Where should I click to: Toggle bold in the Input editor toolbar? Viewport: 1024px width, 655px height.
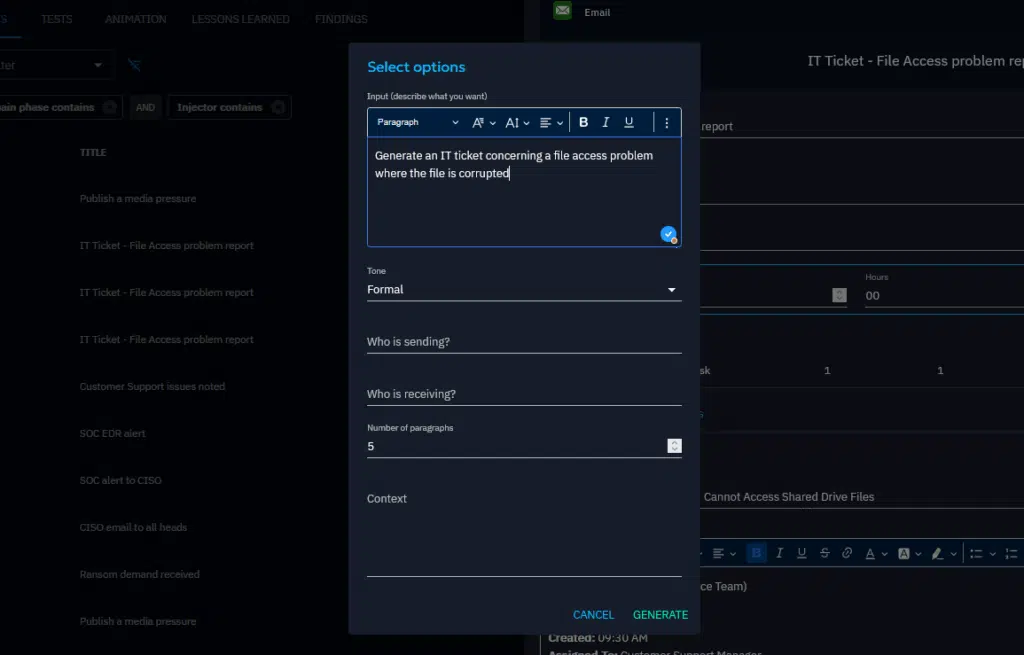pos(584,122)
